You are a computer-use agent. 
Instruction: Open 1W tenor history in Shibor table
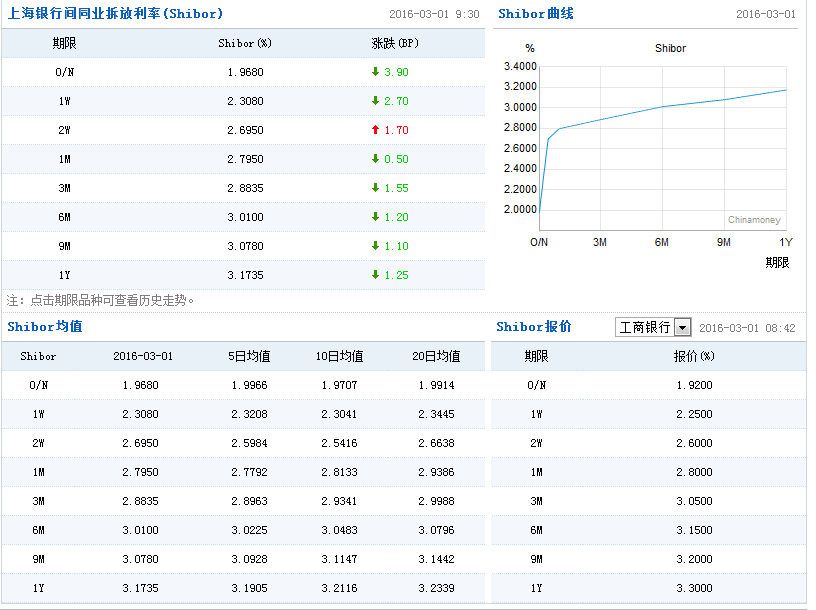pyautogui.click(x=64, y=101)
